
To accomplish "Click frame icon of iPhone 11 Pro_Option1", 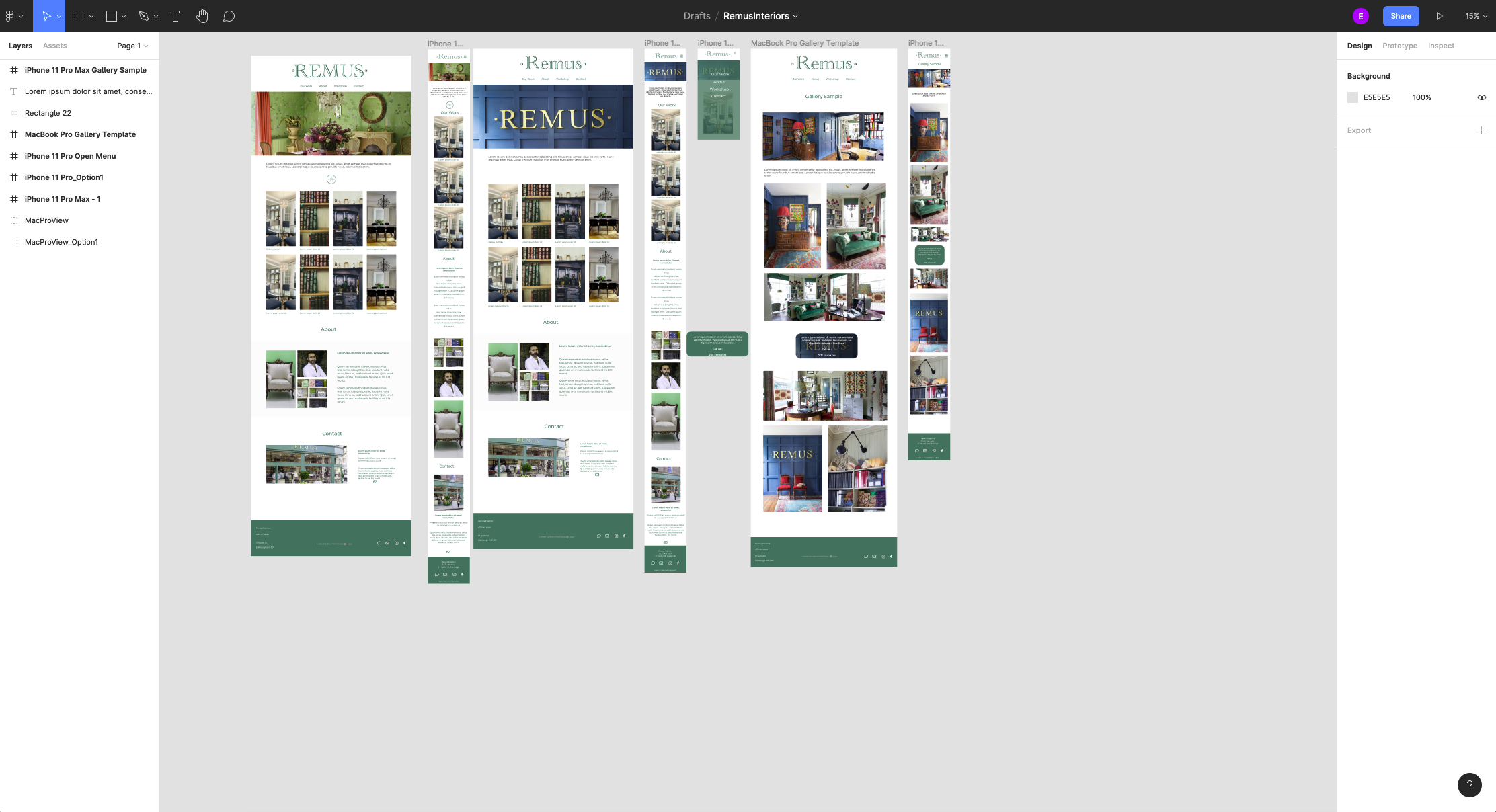I will pos(14,177).
